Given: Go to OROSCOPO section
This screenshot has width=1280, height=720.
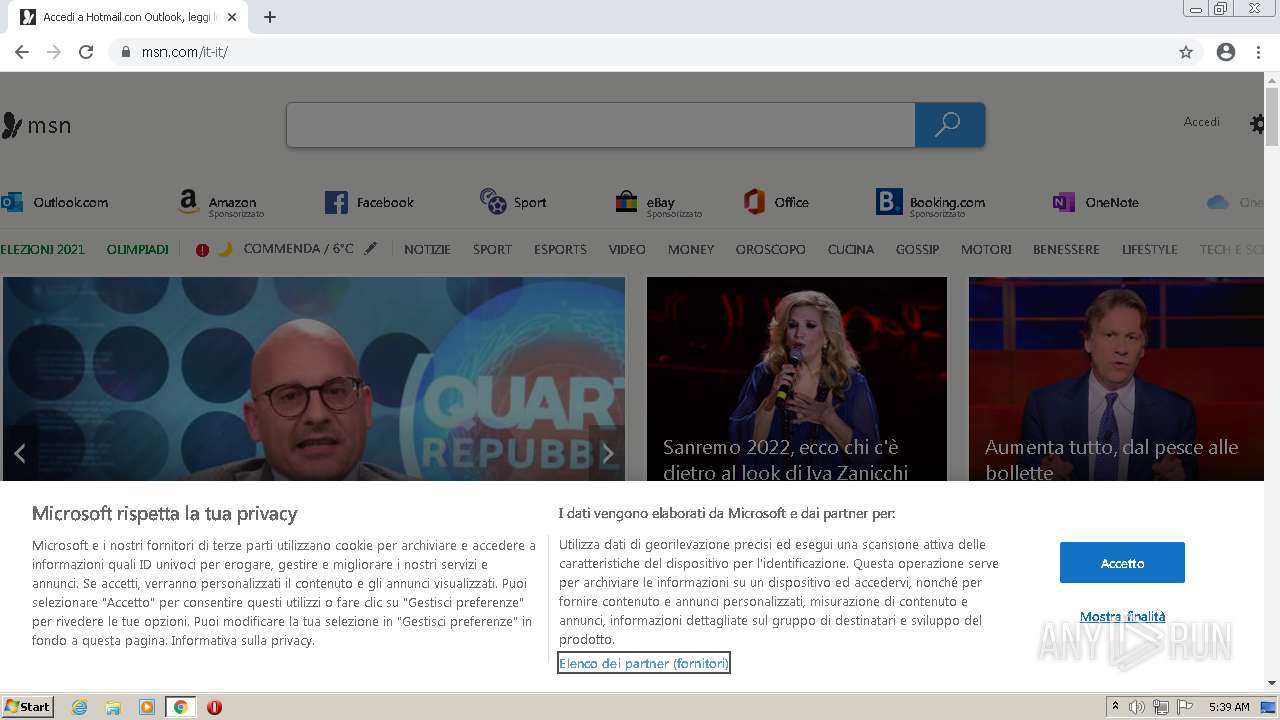Looking at the screenshot, I should click(x=770, y=249).
